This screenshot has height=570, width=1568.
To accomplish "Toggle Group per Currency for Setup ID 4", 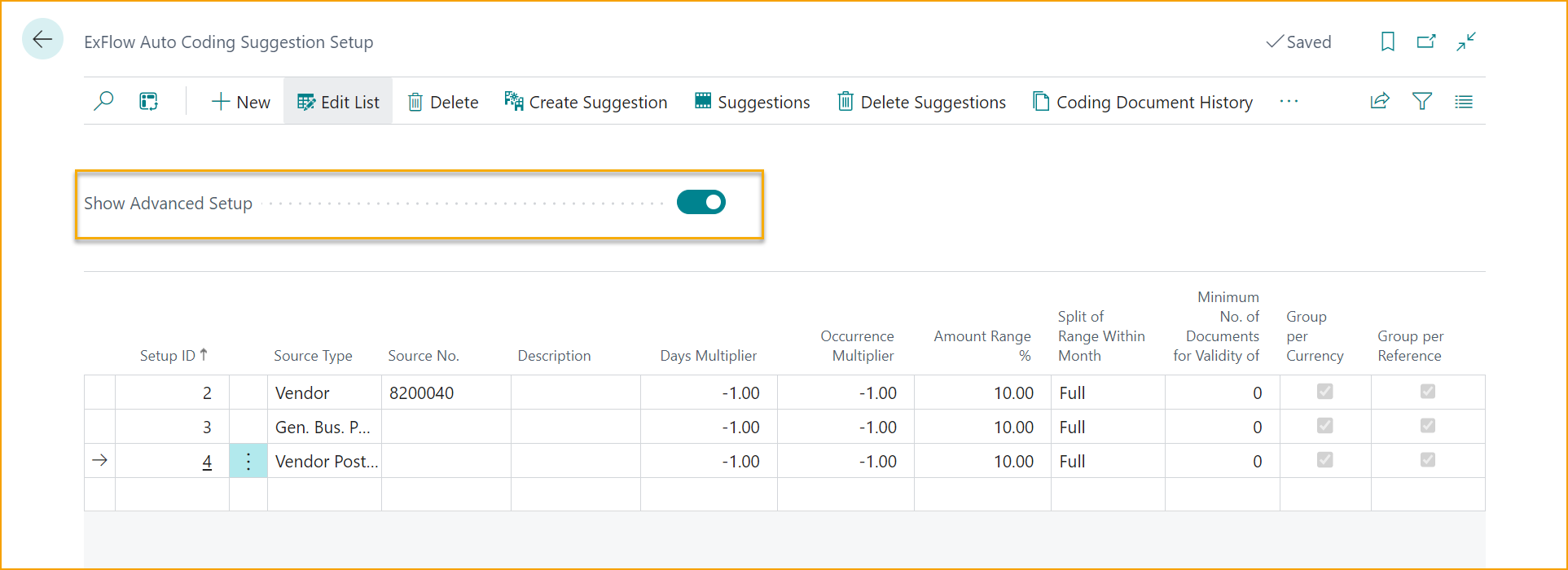I will (x=1325, y=460).
